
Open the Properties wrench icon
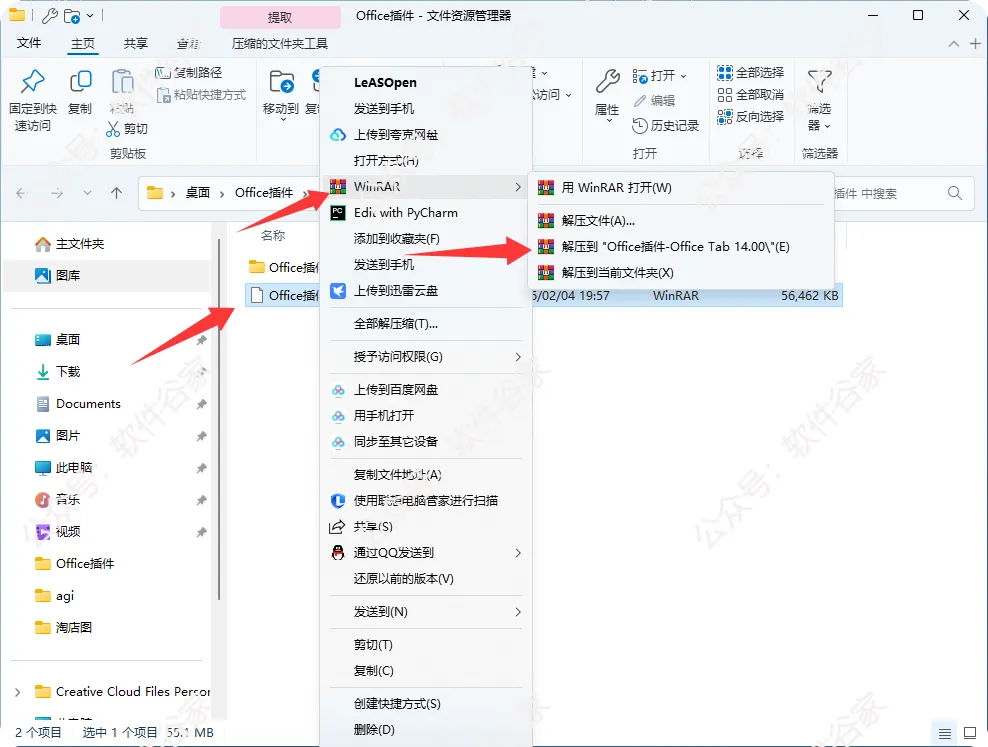click(607, 81)
